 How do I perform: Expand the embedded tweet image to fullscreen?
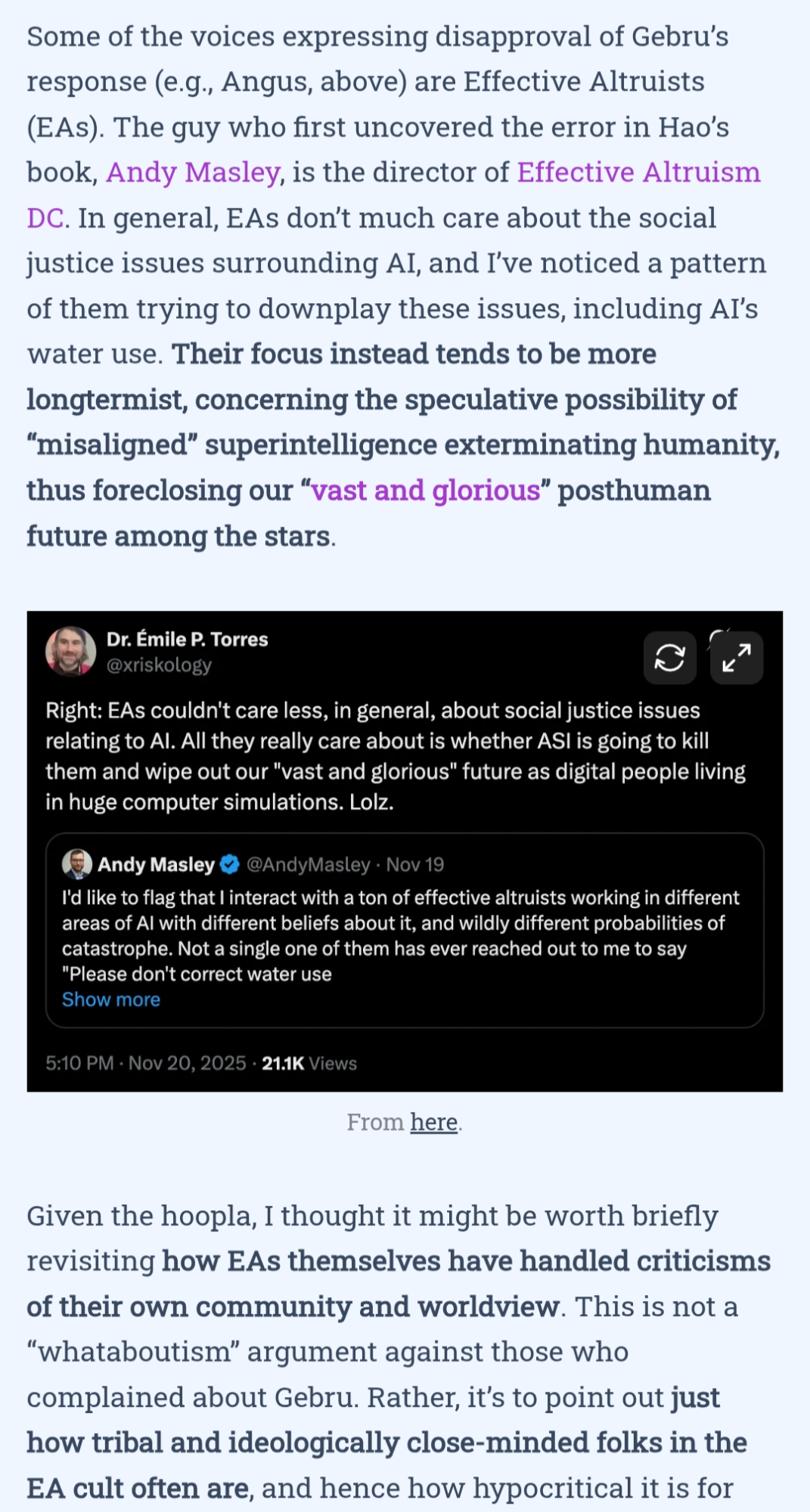point(736,658)
